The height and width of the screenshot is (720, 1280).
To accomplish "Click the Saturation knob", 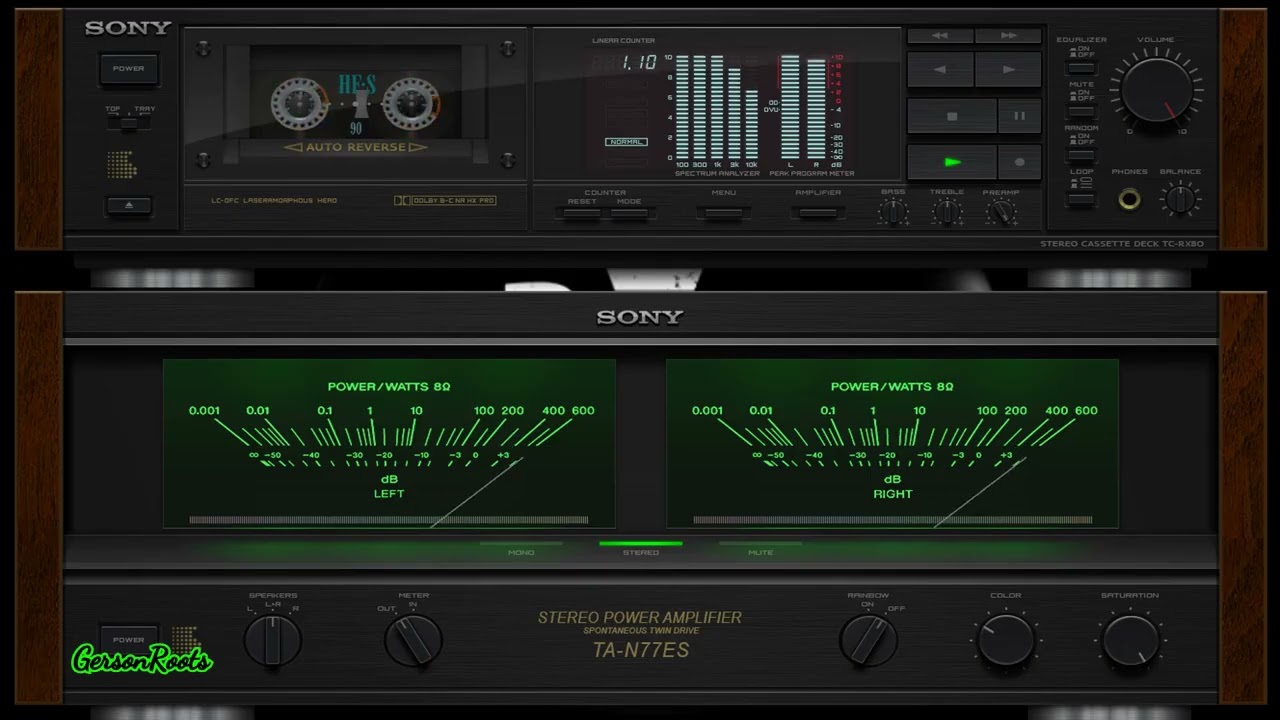I will (x=1130, y=640).
